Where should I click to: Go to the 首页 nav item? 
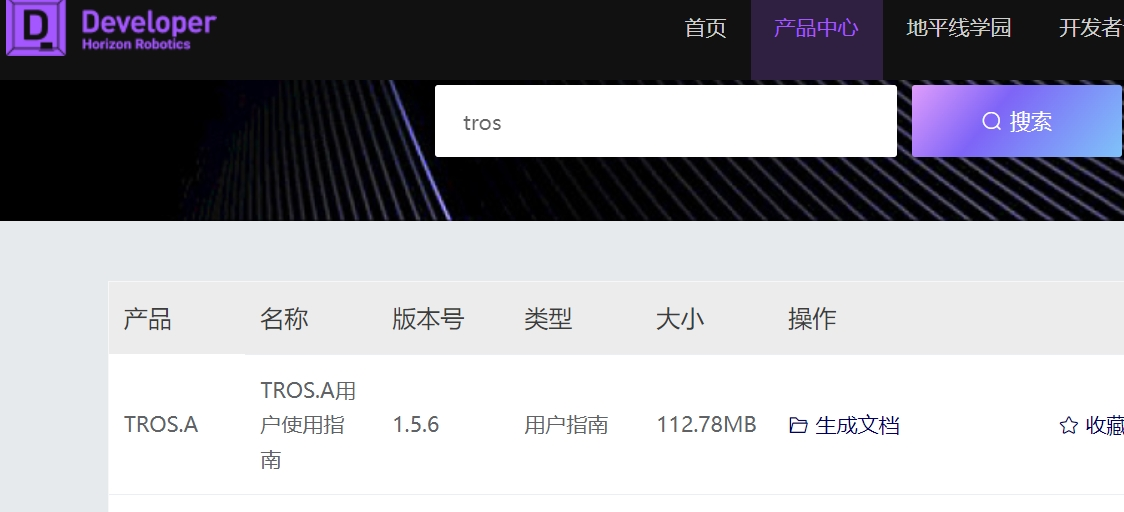click(705, 28)
